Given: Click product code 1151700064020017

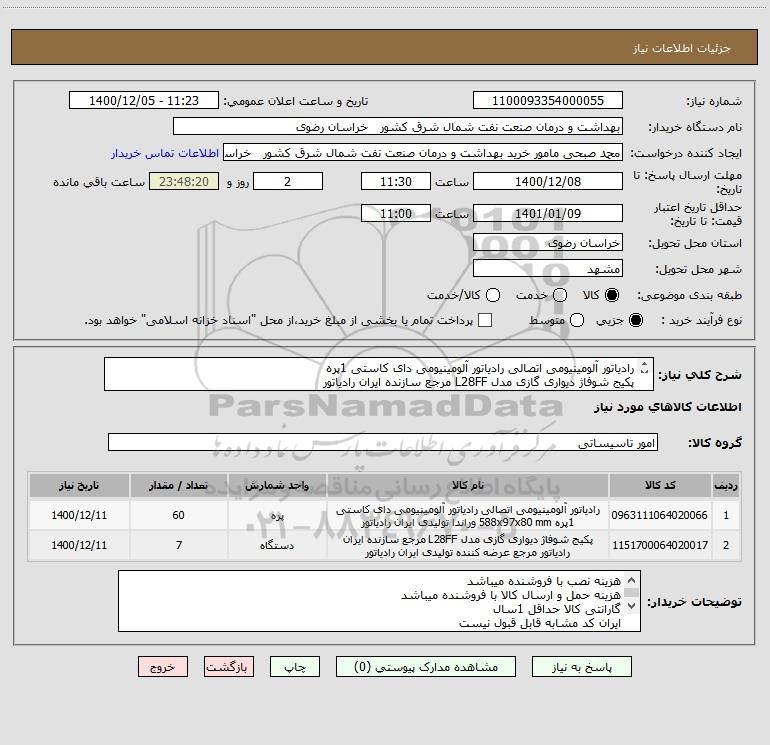Looking at the screenshot, I should coord(660,545).
